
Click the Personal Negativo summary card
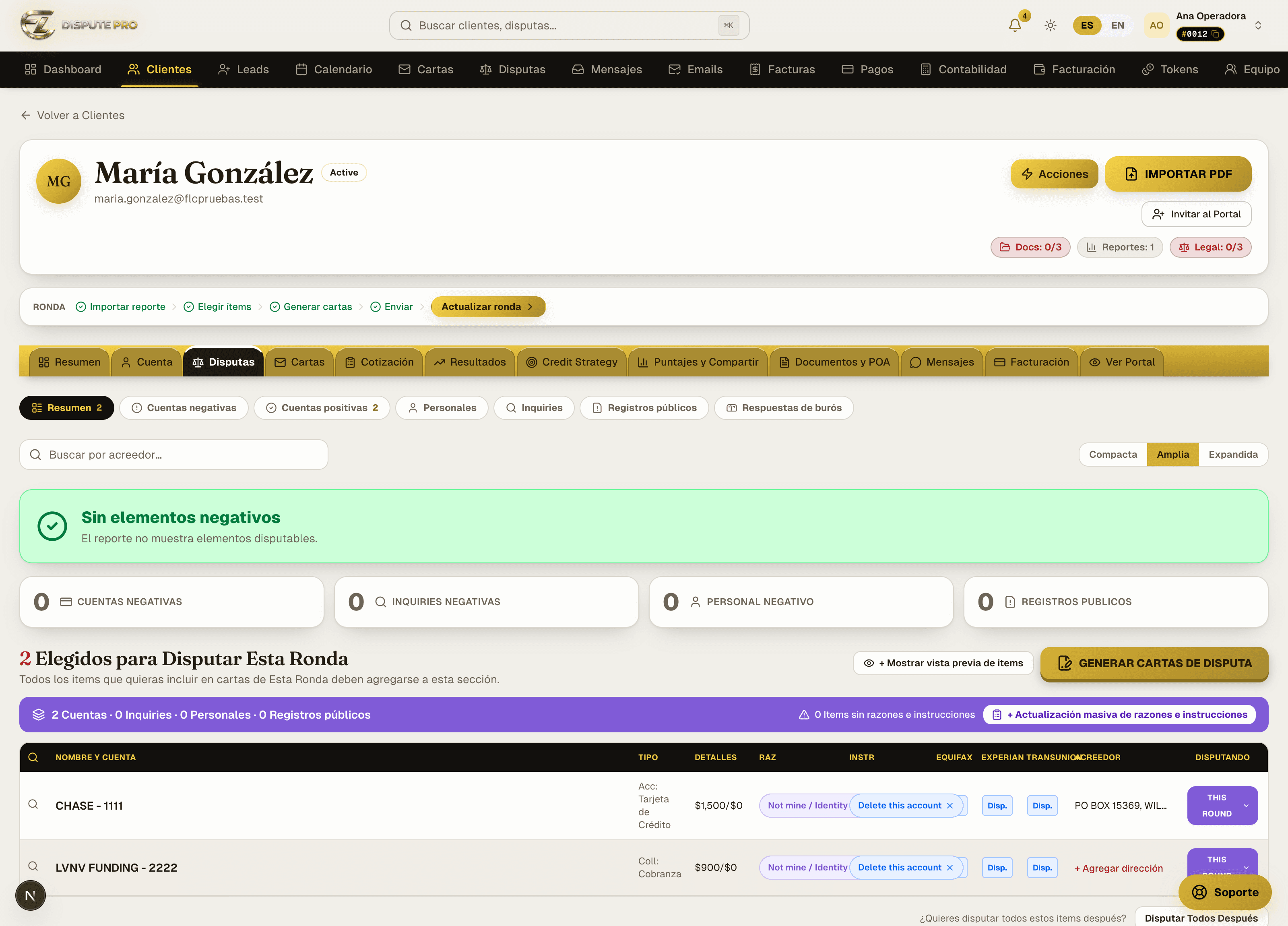pyautogui.click(x=801, y=602)
